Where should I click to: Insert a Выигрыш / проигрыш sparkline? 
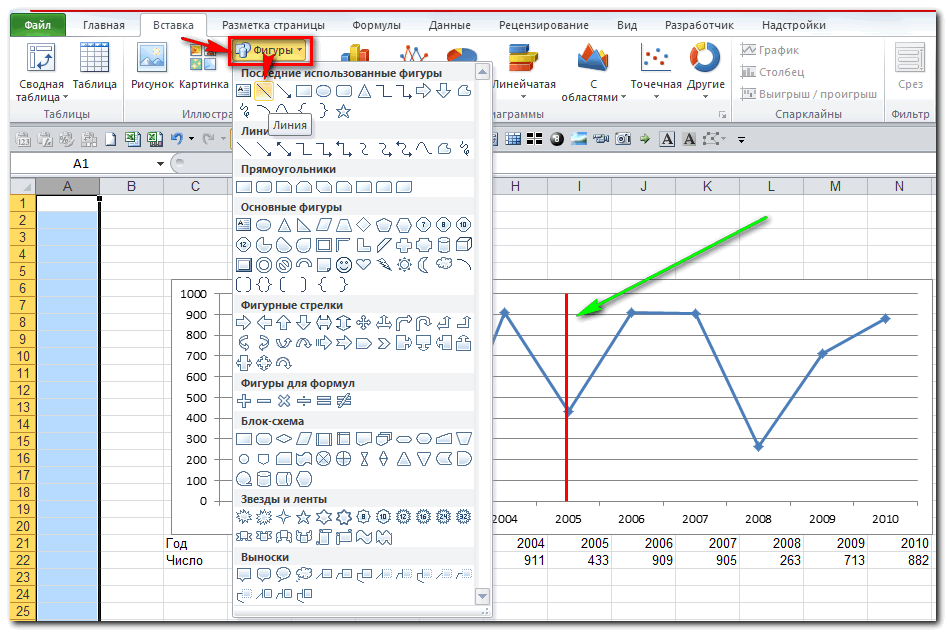(809, 94)
